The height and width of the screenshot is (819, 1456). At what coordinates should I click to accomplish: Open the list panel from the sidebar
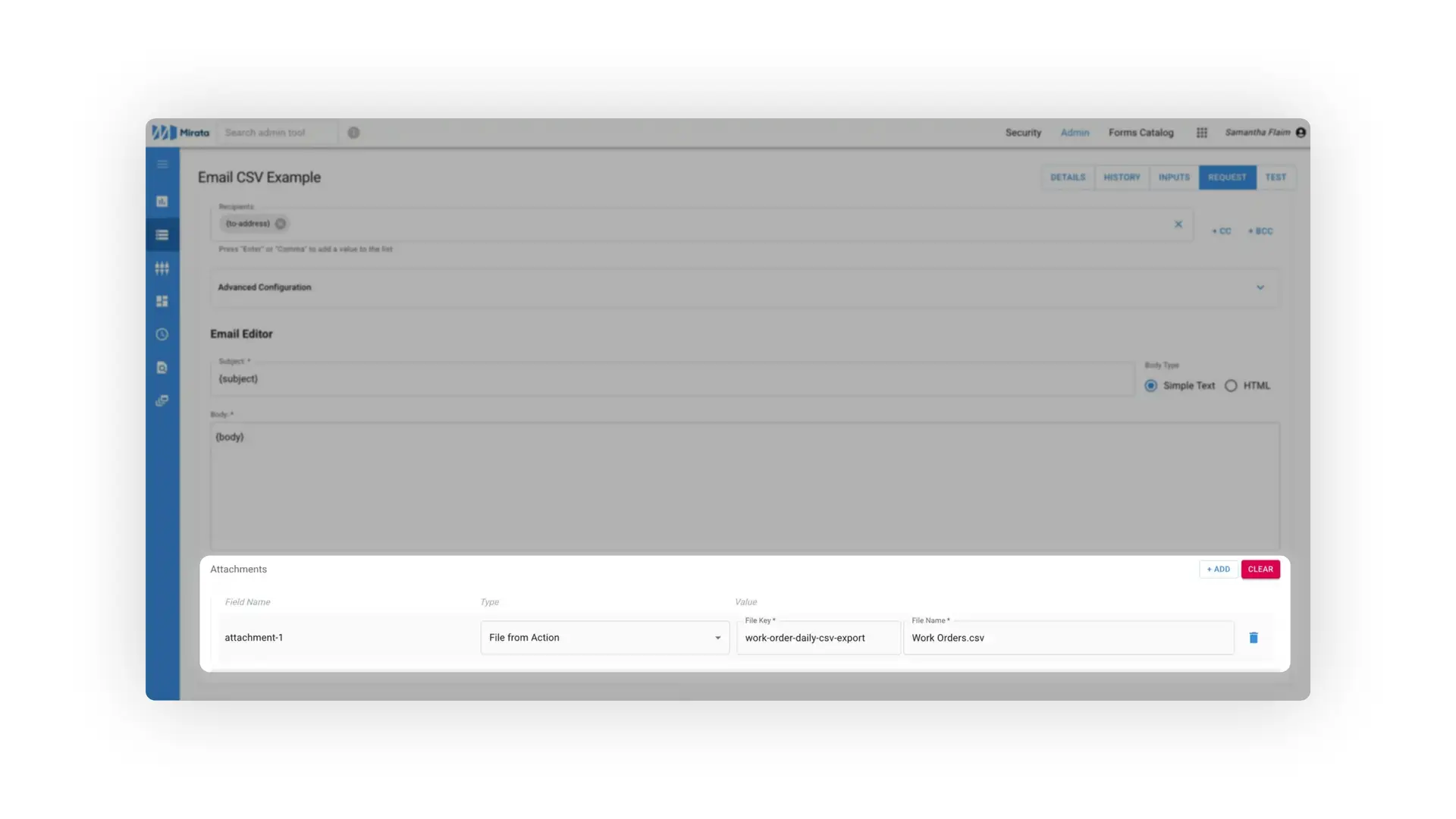[162, 234]
